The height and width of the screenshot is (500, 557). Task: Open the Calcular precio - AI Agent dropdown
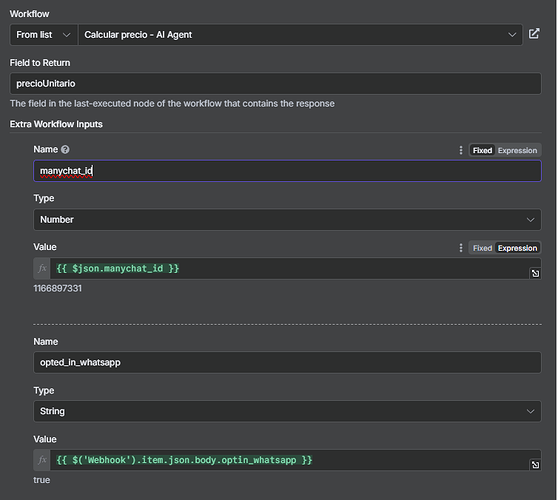[x=300, y=35]
